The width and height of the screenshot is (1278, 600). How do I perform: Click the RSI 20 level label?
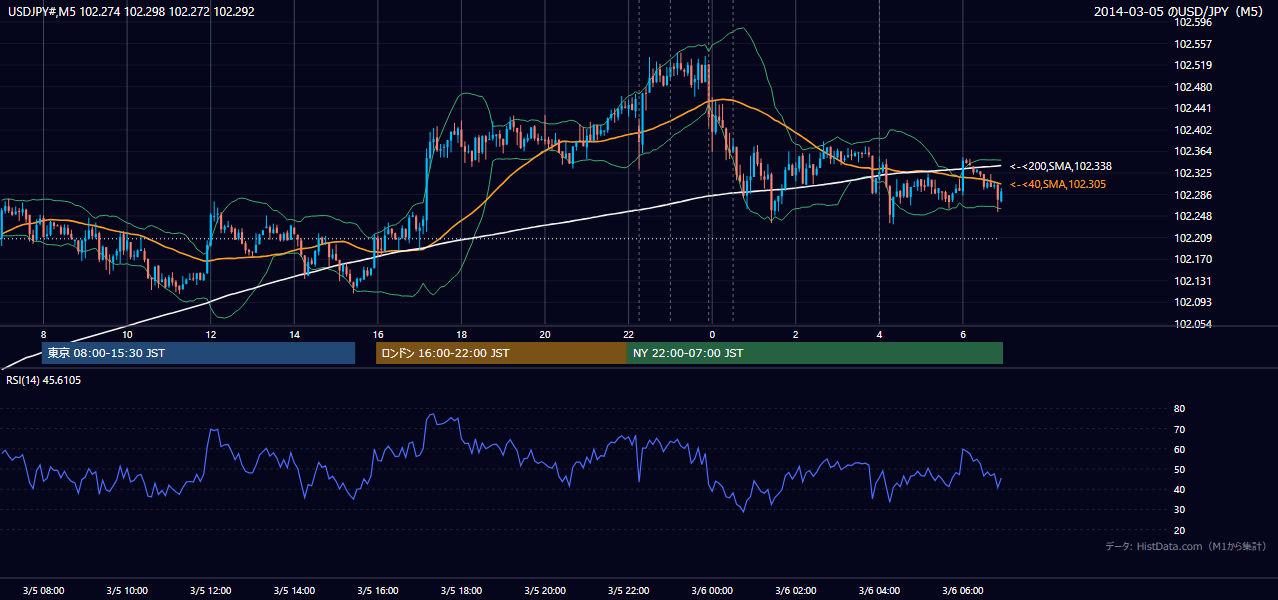pyautogui.click(x=1179, y=530)
